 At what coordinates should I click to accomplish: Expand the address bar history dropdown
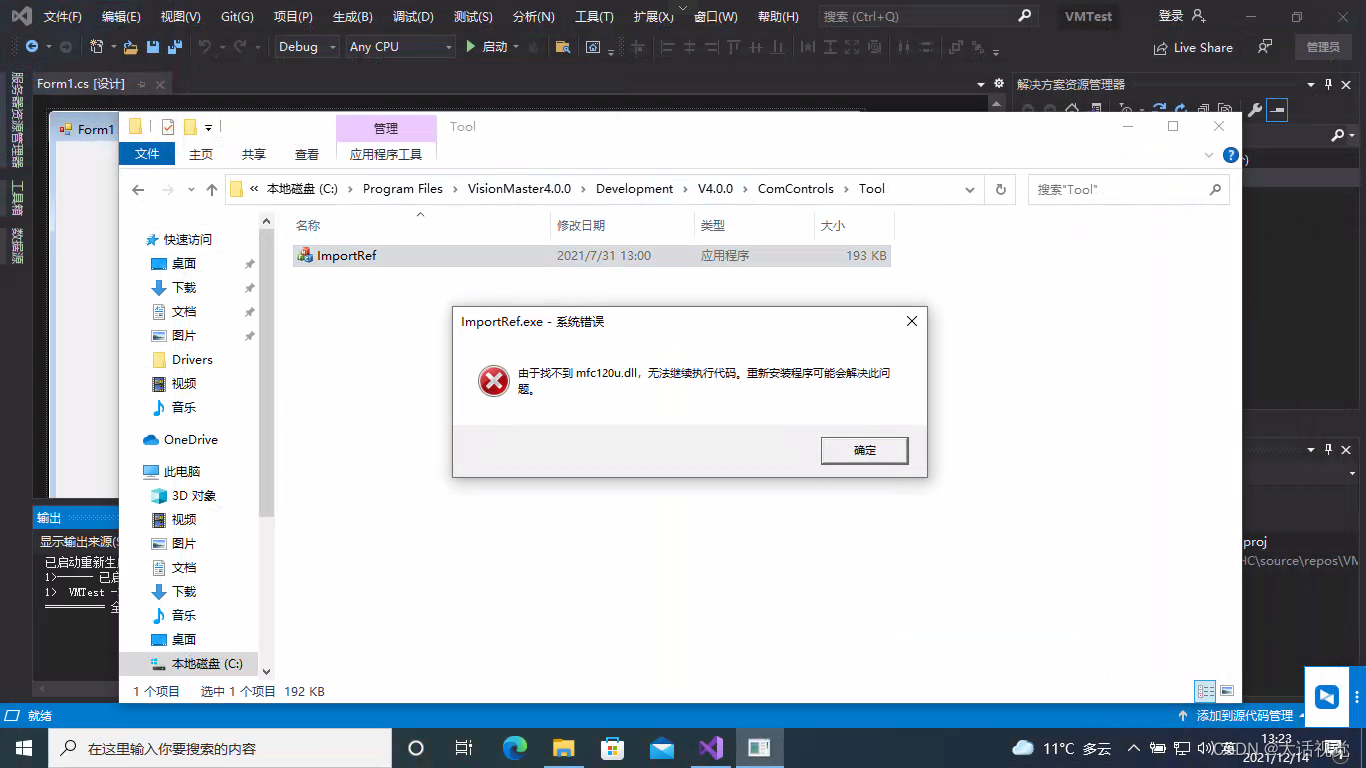coord(969,189)
